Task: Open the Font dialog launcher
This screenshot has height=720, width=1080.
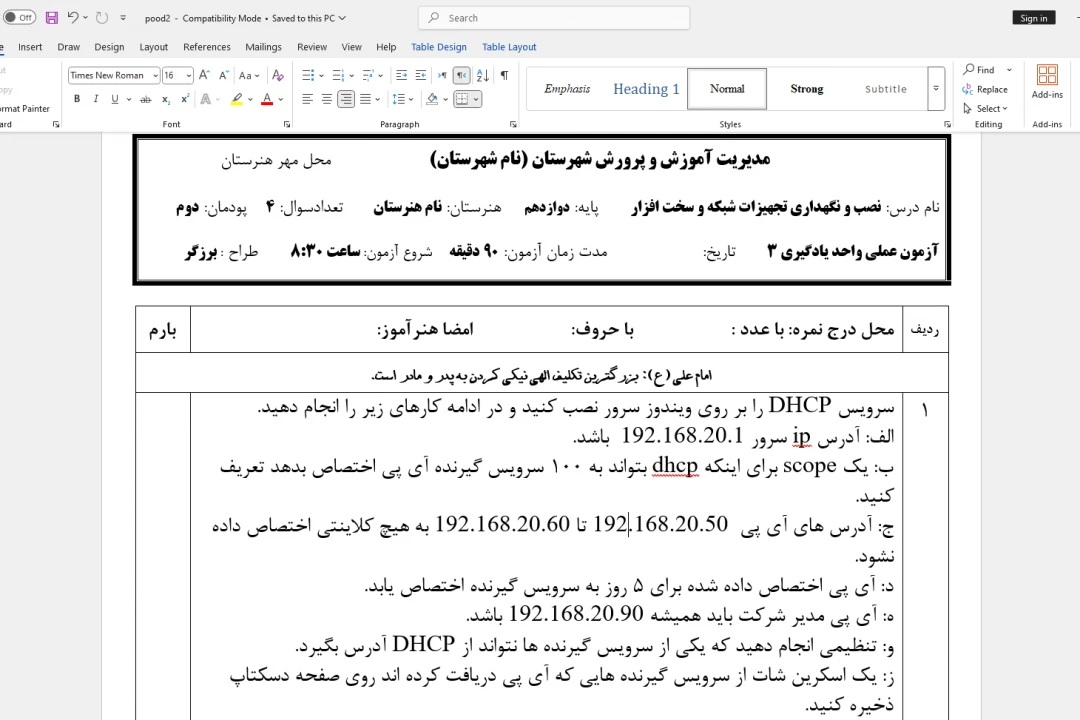Action: pyautogui.click(x=287, y=125)
